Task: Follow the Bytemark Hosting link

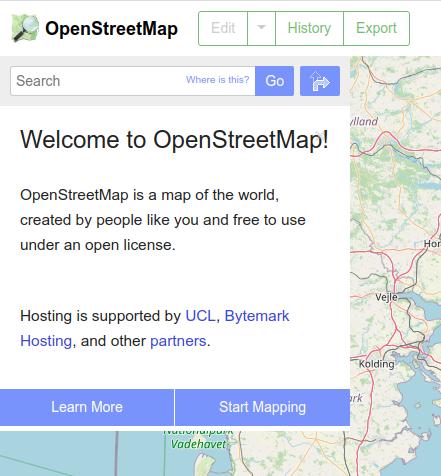Action: coord(155,328)
